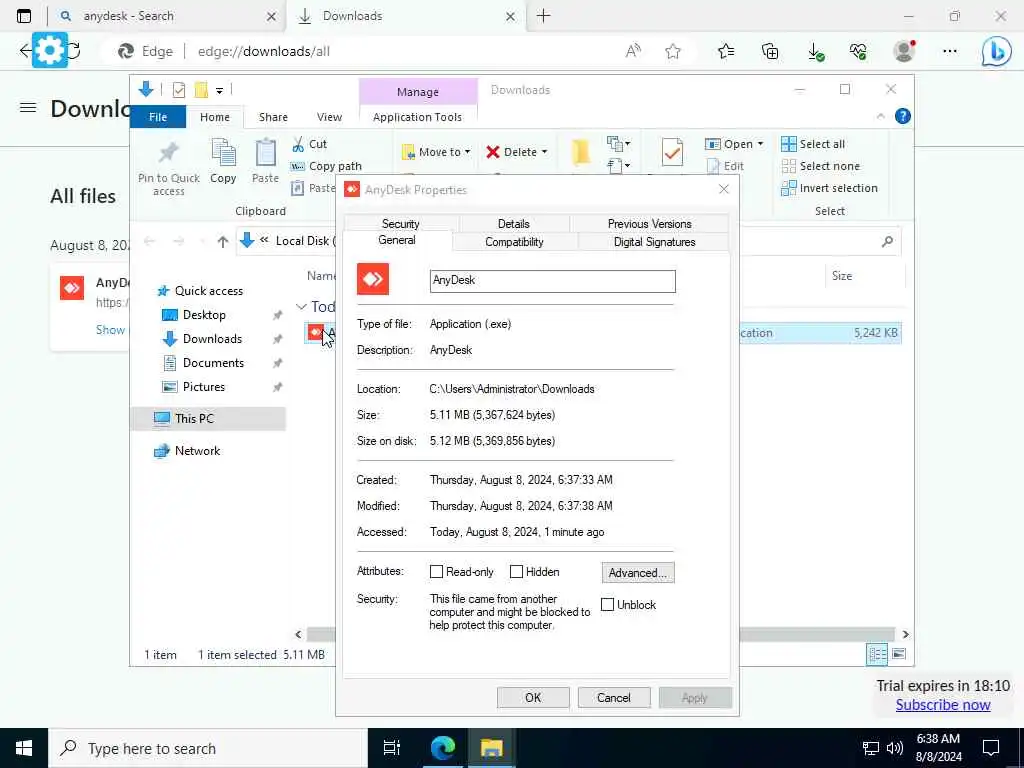Open the Digital Signatures tab
Screen dimensions: 1024x768
pos(654,242)
